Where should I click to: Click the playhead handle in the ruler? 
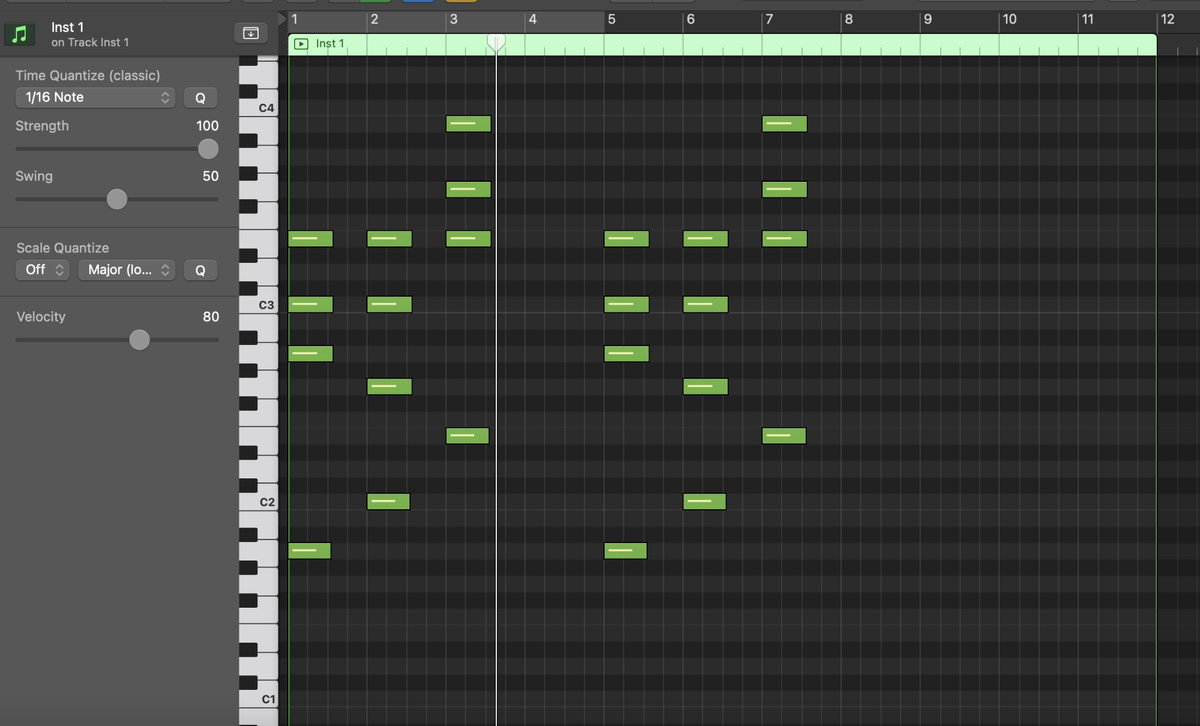[x=496, y=42]
